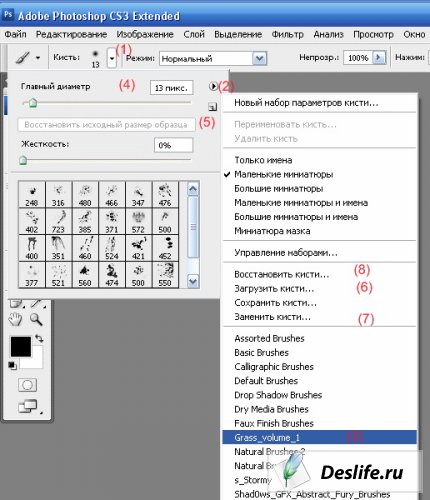
Task: Select the brush thumbnail 550
Action: [x=165, y=275]
